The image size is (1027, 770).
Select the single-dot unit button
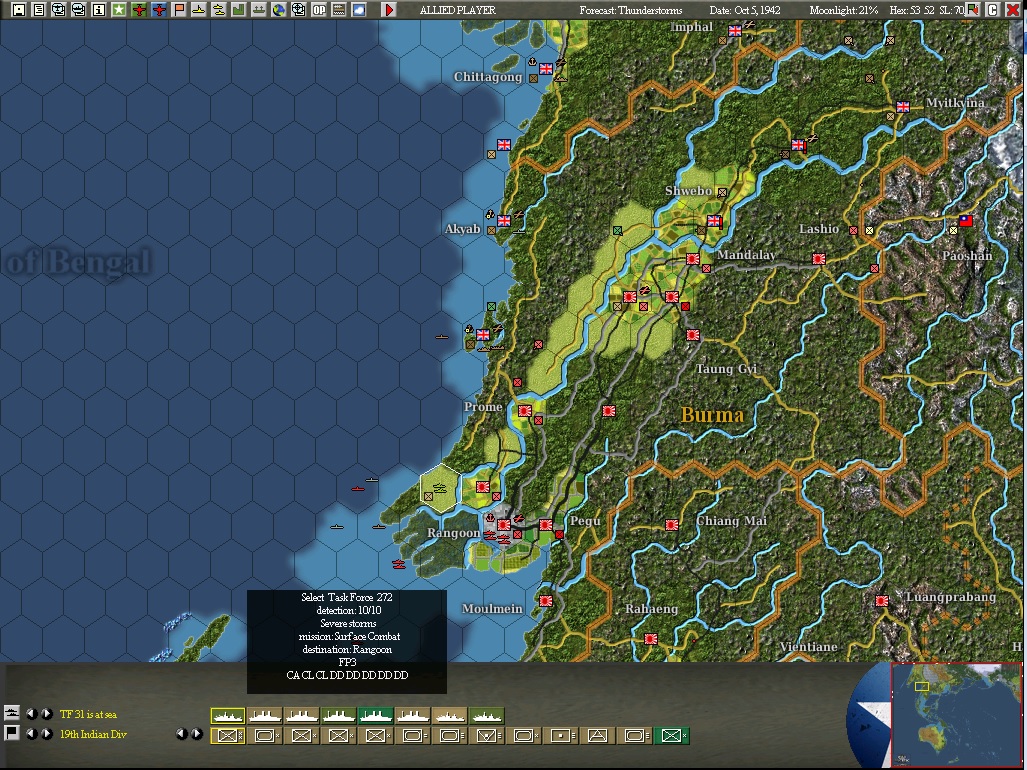[x=561, y=736]
